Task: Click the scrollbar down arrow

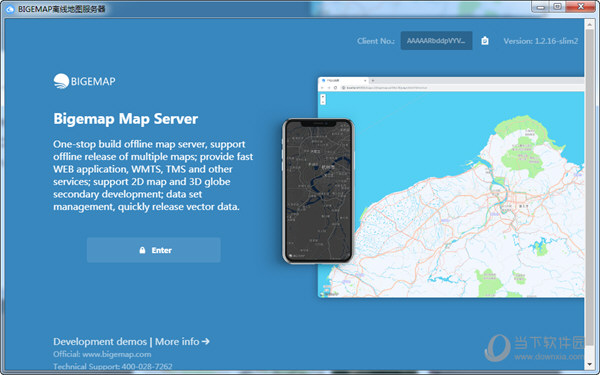Action: (x=589, y=365)
